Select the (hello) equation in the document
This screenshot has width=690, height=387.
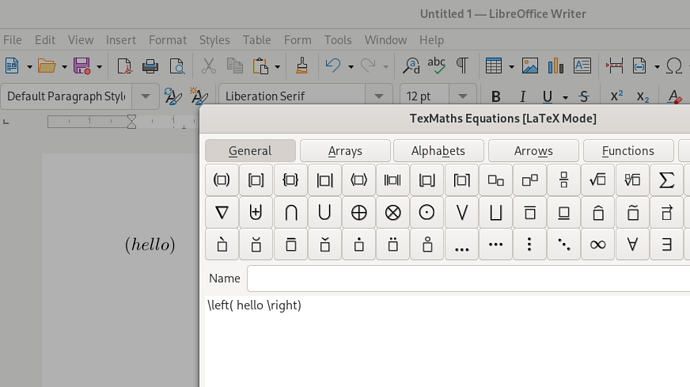(x=150, y=244)
